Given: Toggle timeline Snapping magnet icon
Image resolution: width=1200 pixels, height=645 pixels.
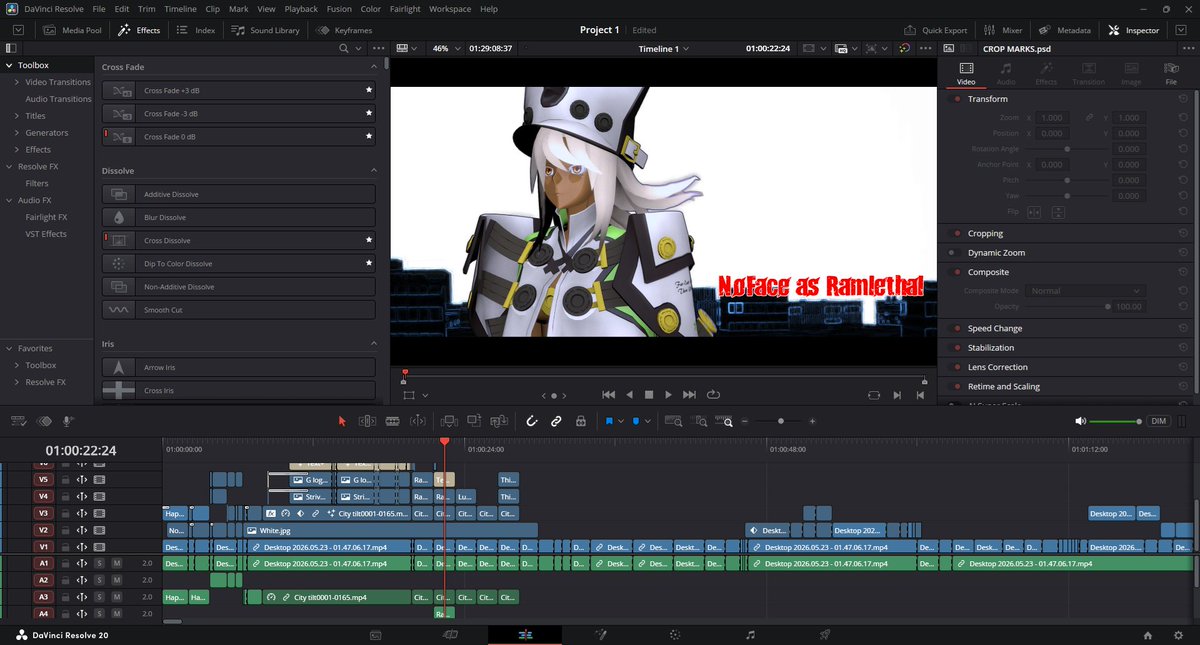Looking at the screenshot, I should tap(532, 422).
